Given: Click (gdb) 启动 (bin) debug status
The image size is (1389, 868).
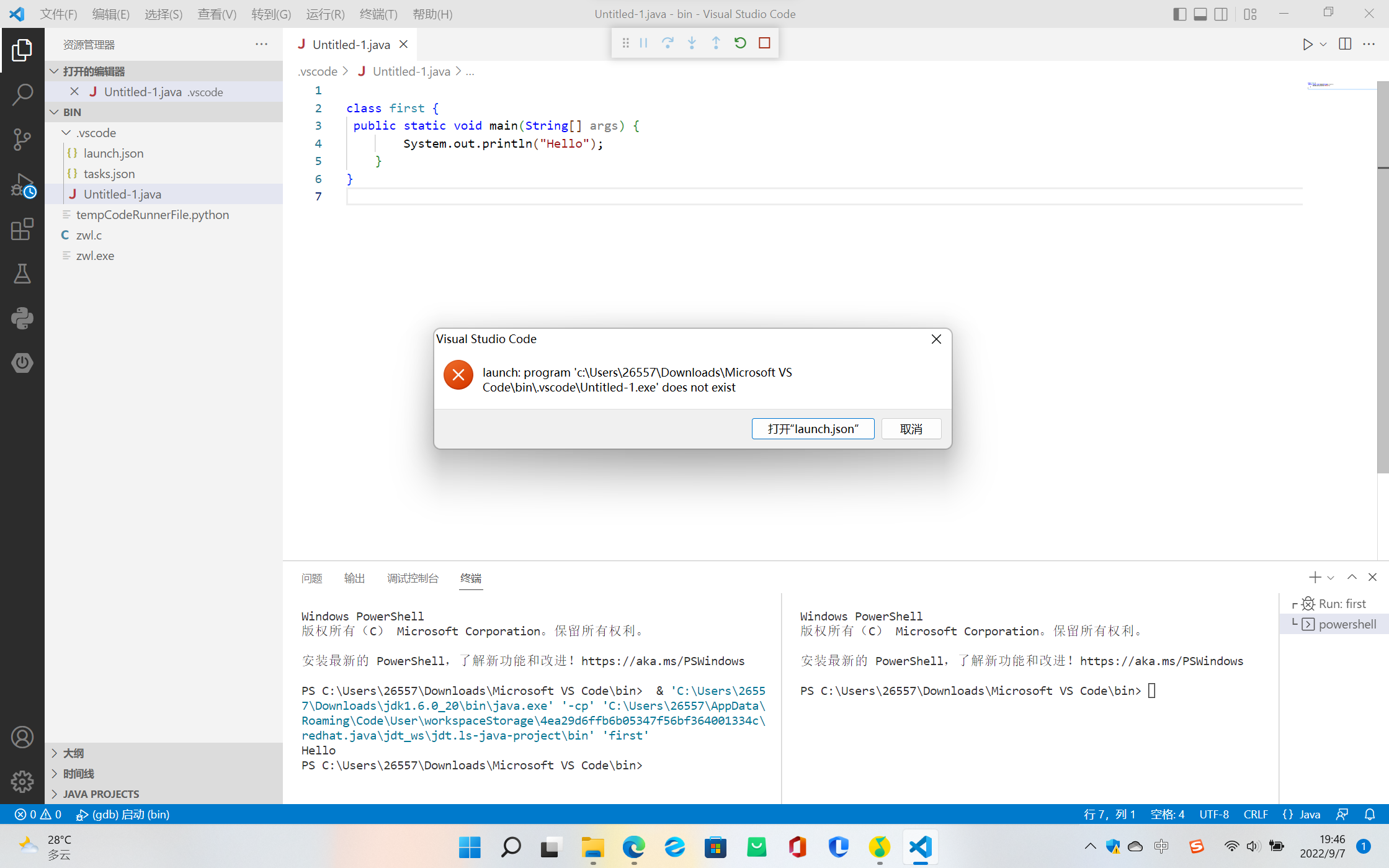Looking at the screenshot, I should click(x=123, y=814).
